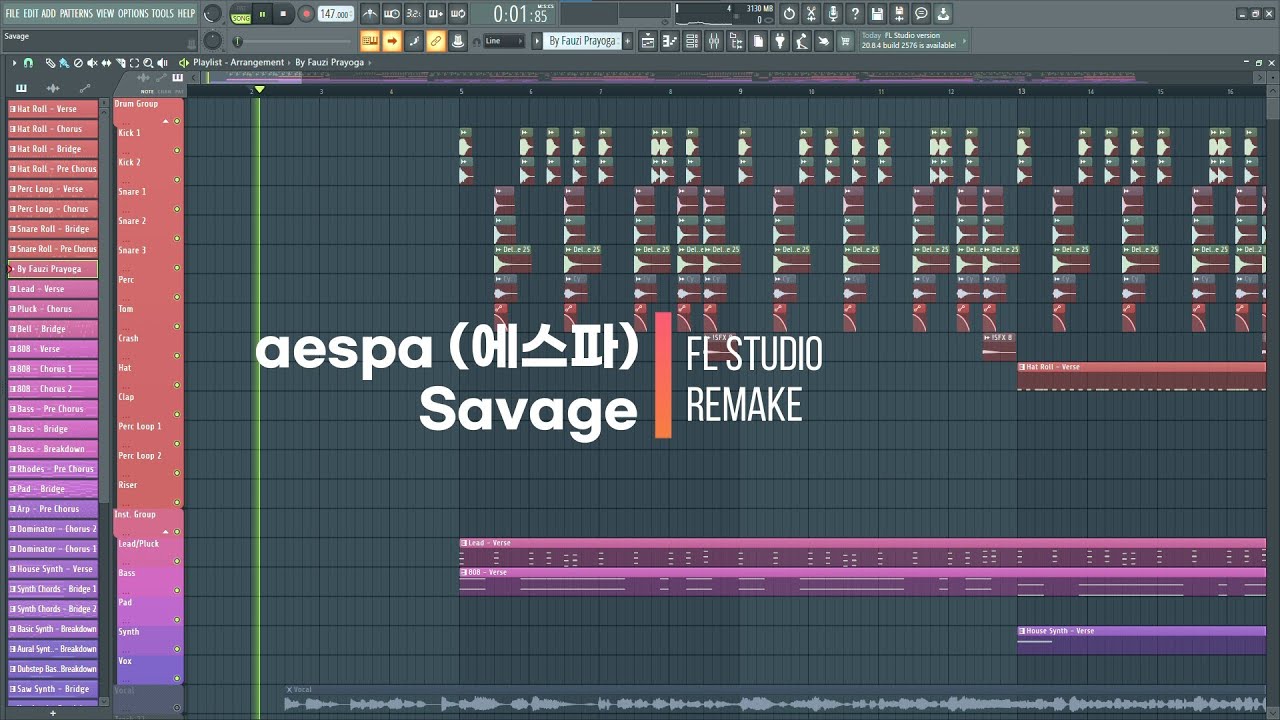
Task: Select Dominator - Chorus 1 pattern
Action: tap(53, 549)
